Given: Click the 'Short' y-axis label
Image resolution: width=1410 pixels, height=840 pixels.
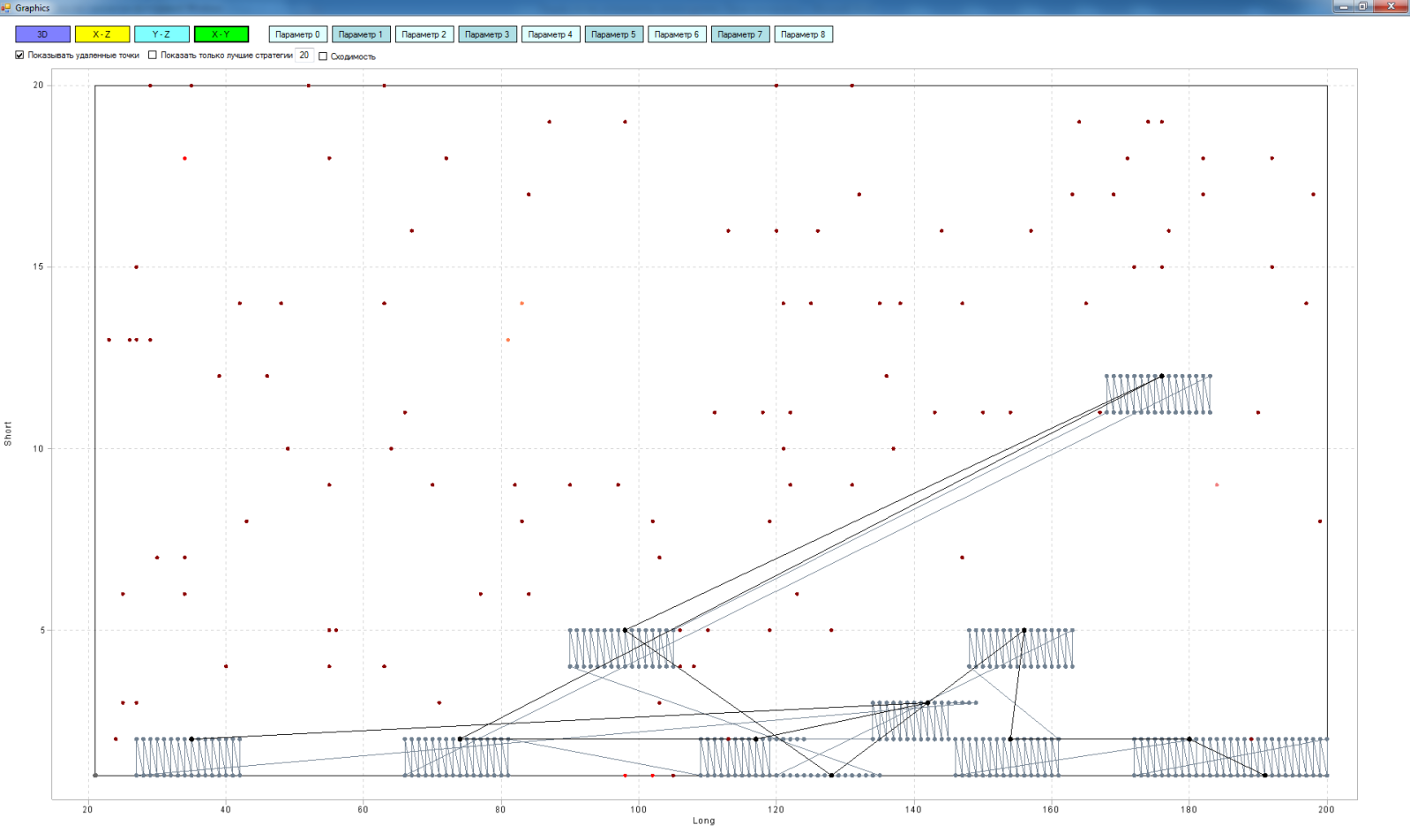Looking at the screenshot, I should (x=8, y=433).
